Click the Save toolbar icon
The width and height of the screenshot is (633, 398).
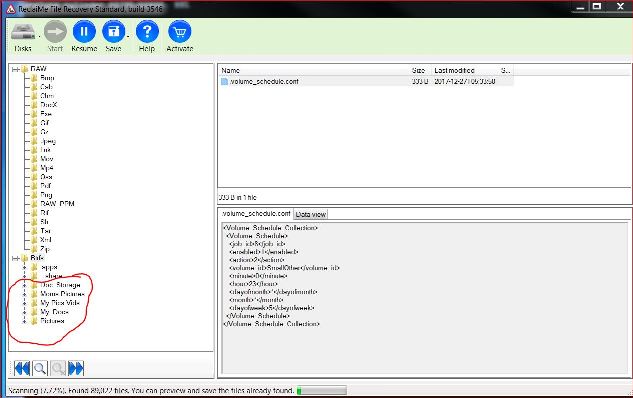[x=114, y=31]
